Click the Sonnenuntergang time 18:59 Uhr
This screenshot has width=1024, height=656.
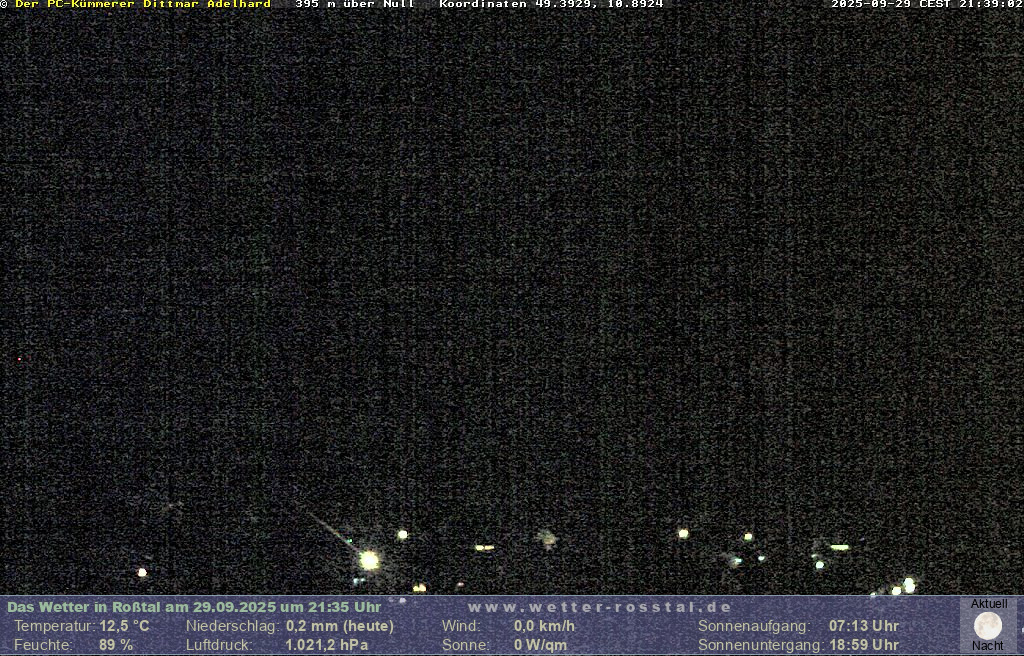[x=863, y=645]
